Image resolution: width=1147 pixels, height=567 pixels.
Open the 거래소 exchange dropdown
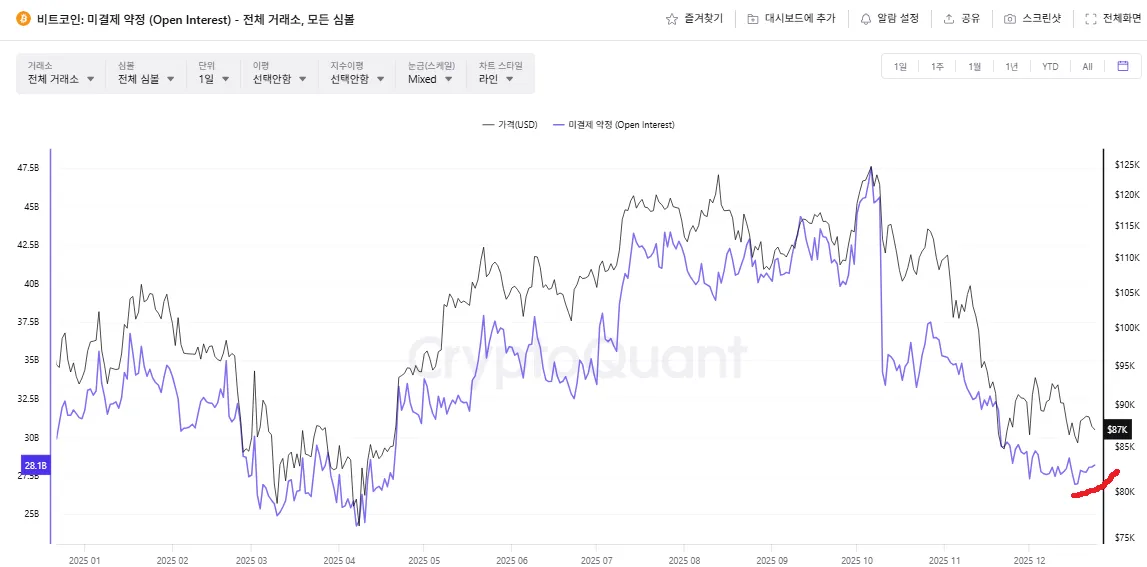point(61,78)
